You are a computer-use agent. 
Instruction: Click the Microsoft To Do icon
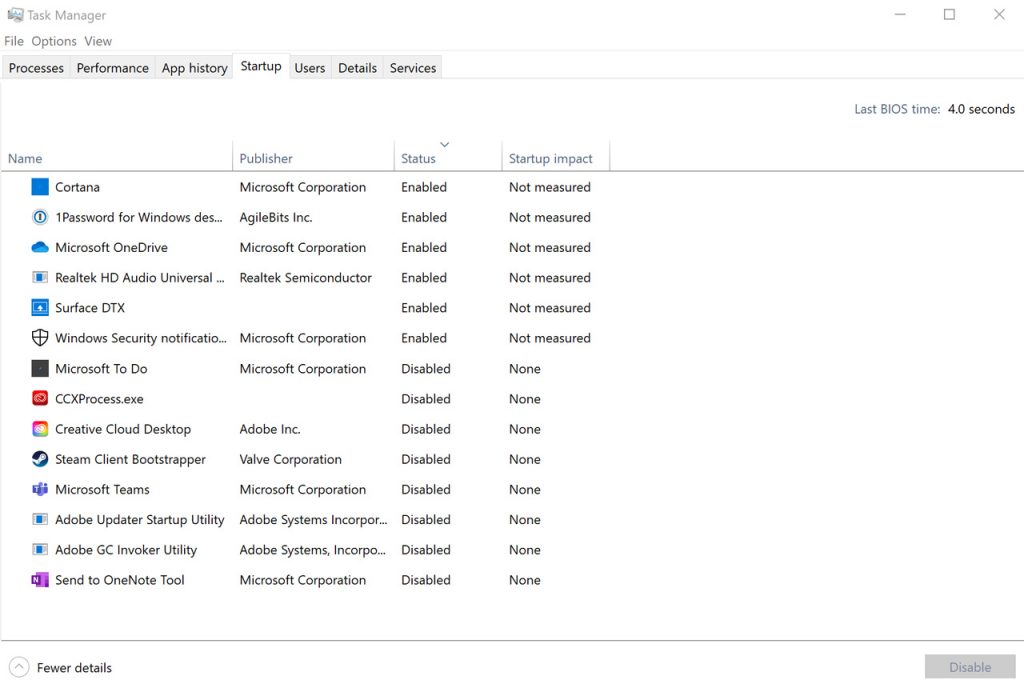(40, 369)
